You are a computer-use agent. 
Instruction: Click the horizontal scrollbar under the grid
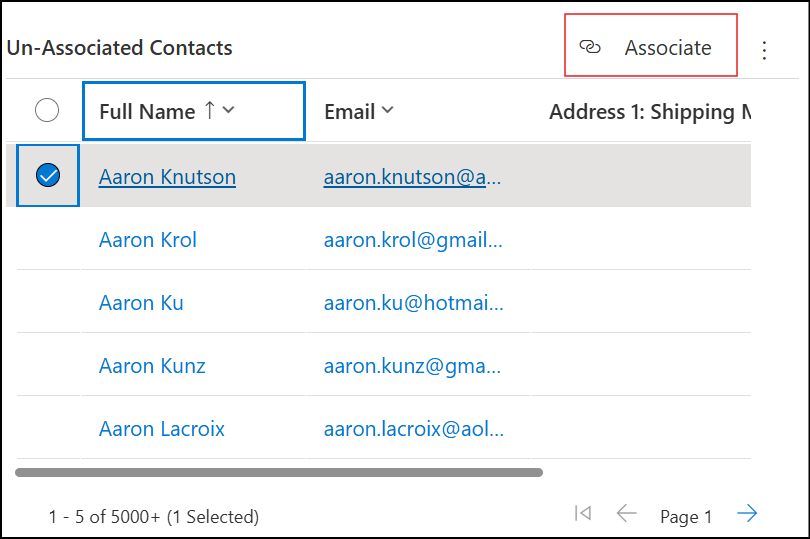[x=279, y=472]
